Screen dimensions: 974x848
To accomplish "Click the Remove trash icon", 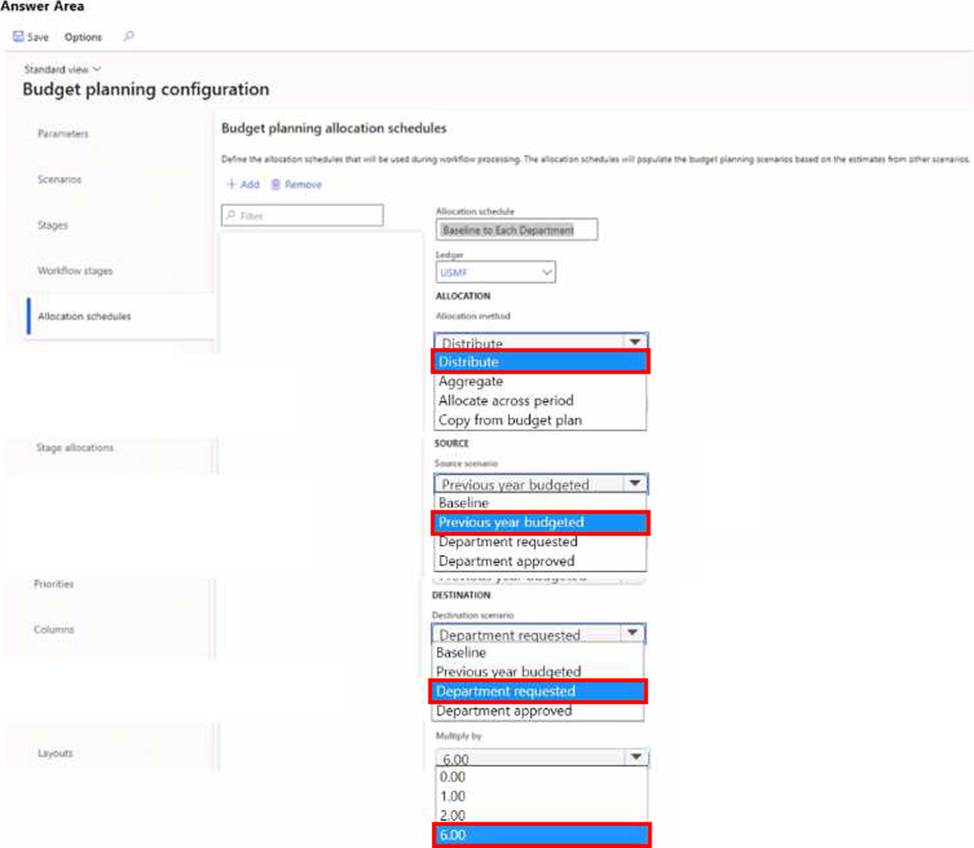I will click(276, 185).
